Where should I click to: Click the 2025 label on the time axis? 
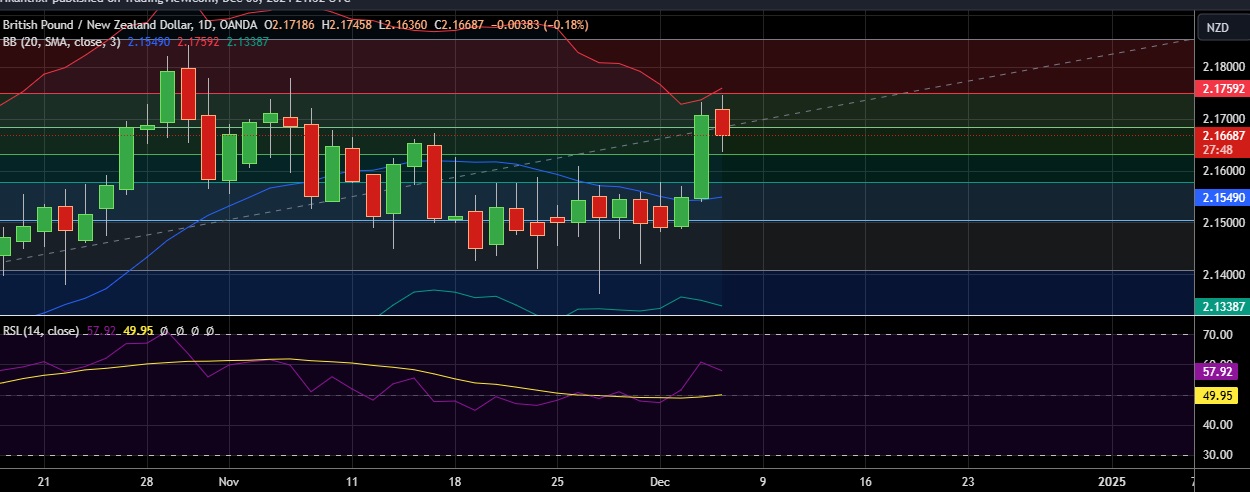click(1112, 481)
